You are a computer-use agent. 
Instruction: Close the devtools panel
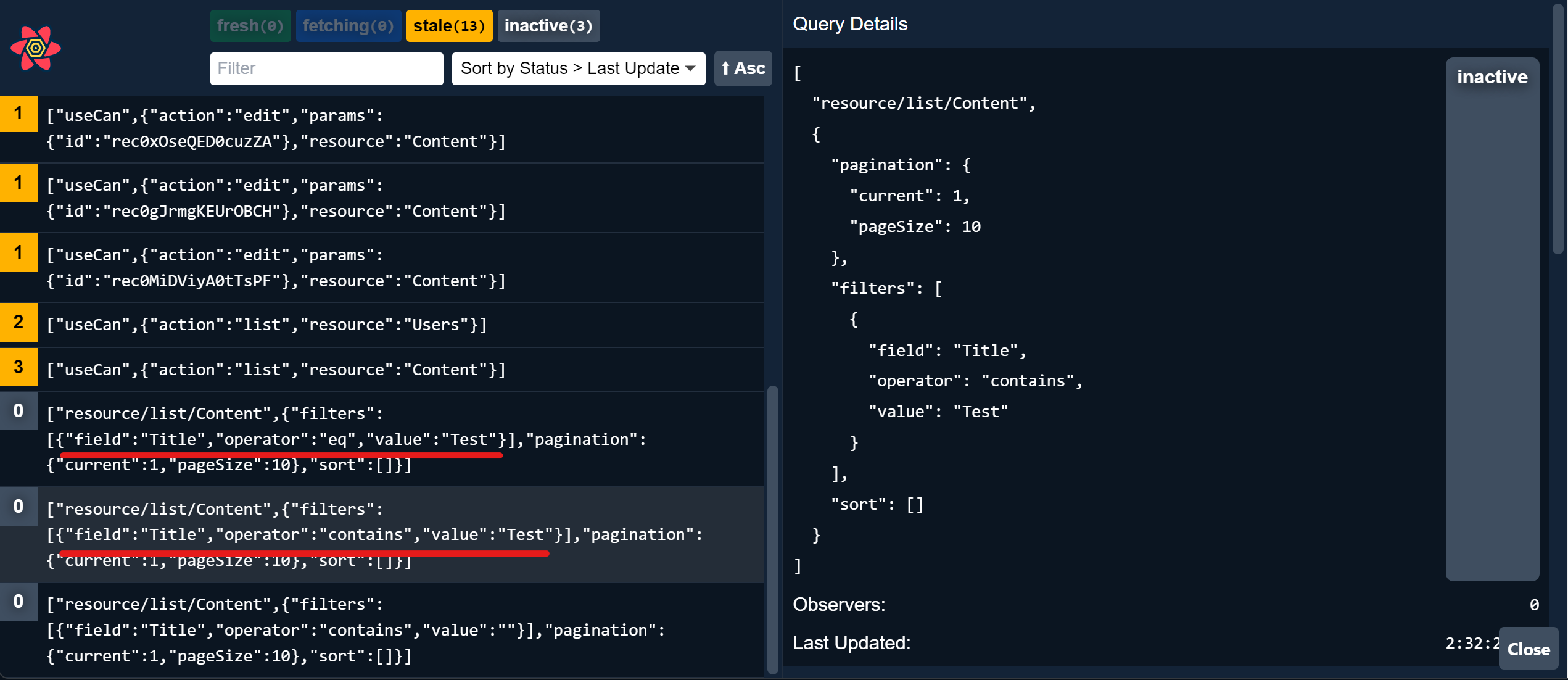tap(1528, 649)
